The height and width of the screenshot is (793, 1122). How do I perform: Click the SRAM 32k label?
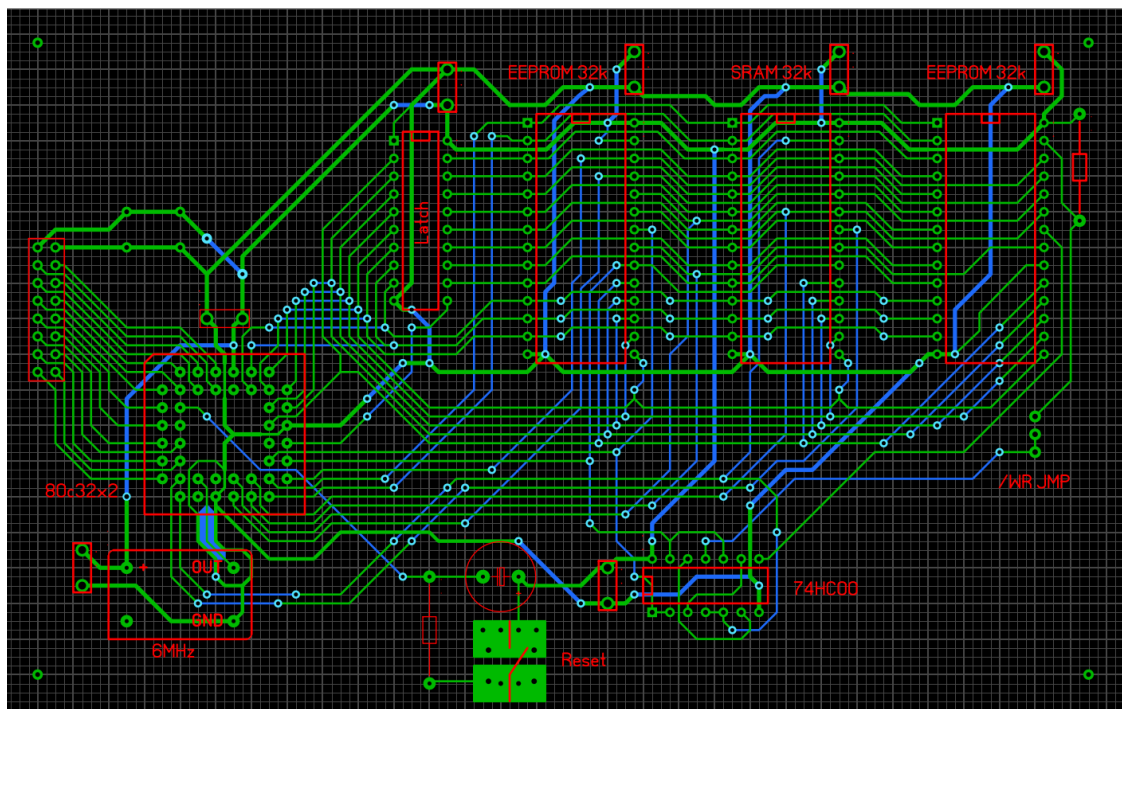tap(771, 73)
